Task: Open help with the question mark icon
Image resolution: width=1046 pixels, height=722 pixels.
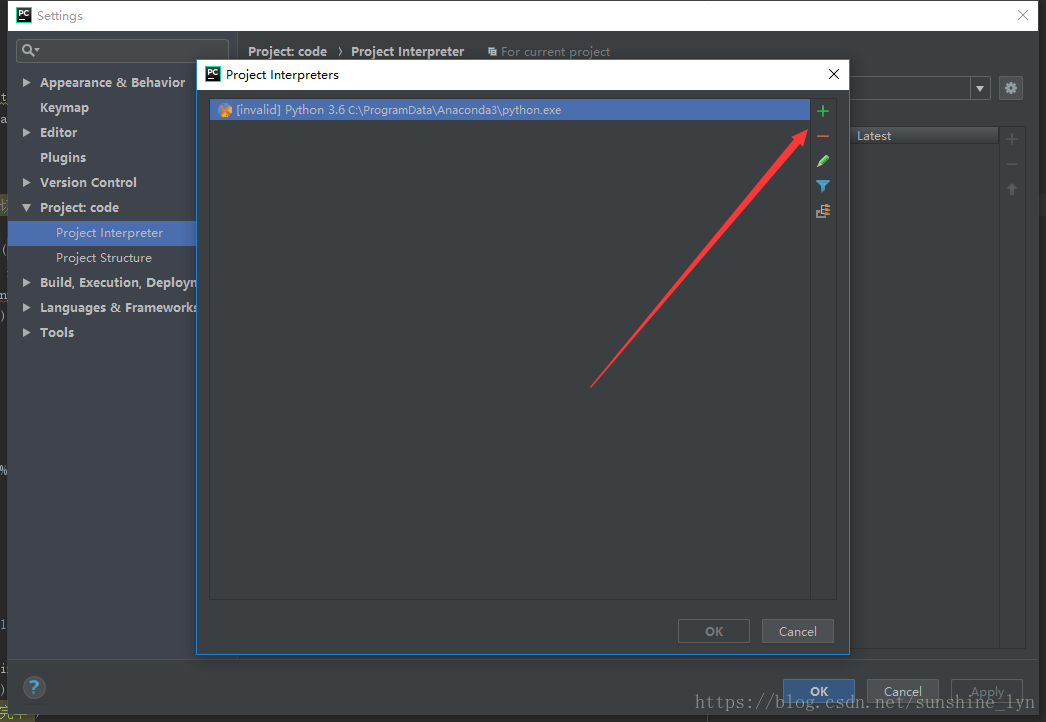Action: point(34,687)
